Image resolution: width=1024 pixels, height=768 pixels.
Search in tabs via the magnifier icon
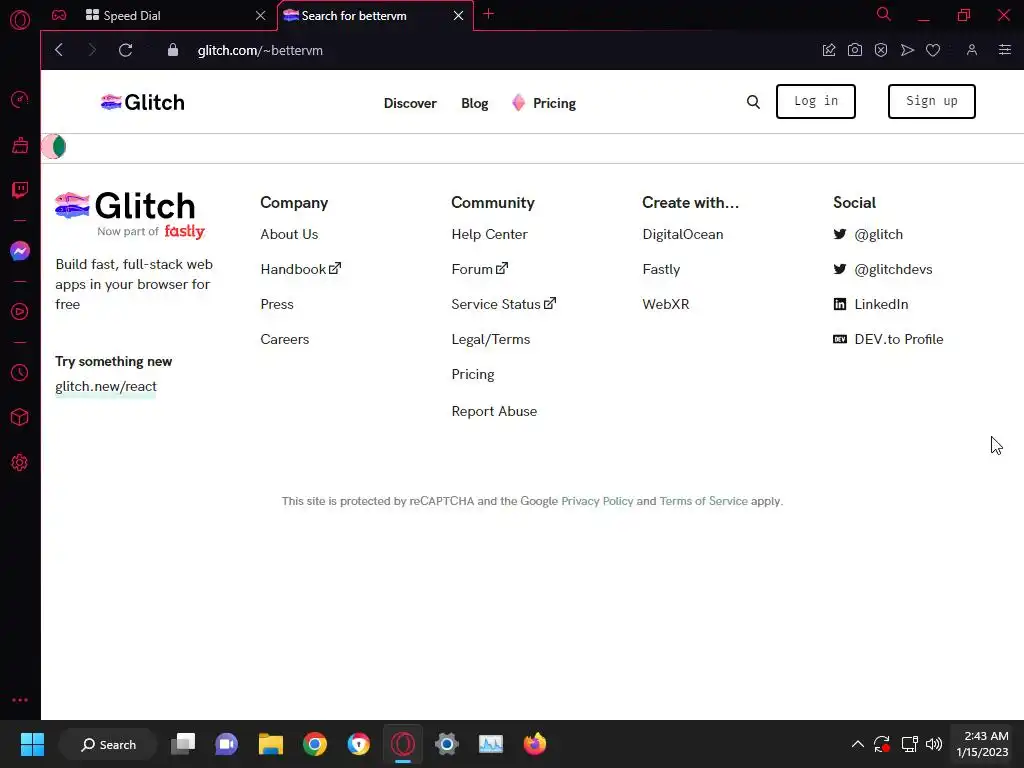point(883,14)
